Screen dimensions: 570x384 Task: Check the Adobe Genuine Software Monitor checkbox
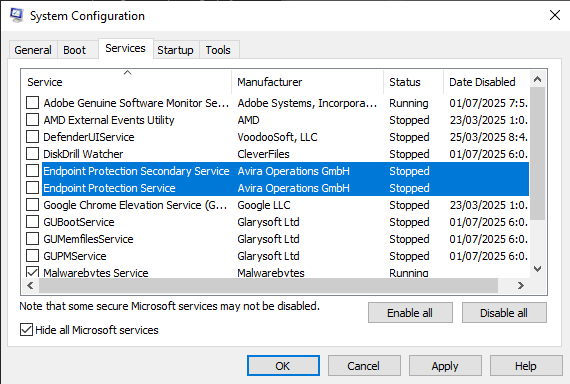point(32,103)
